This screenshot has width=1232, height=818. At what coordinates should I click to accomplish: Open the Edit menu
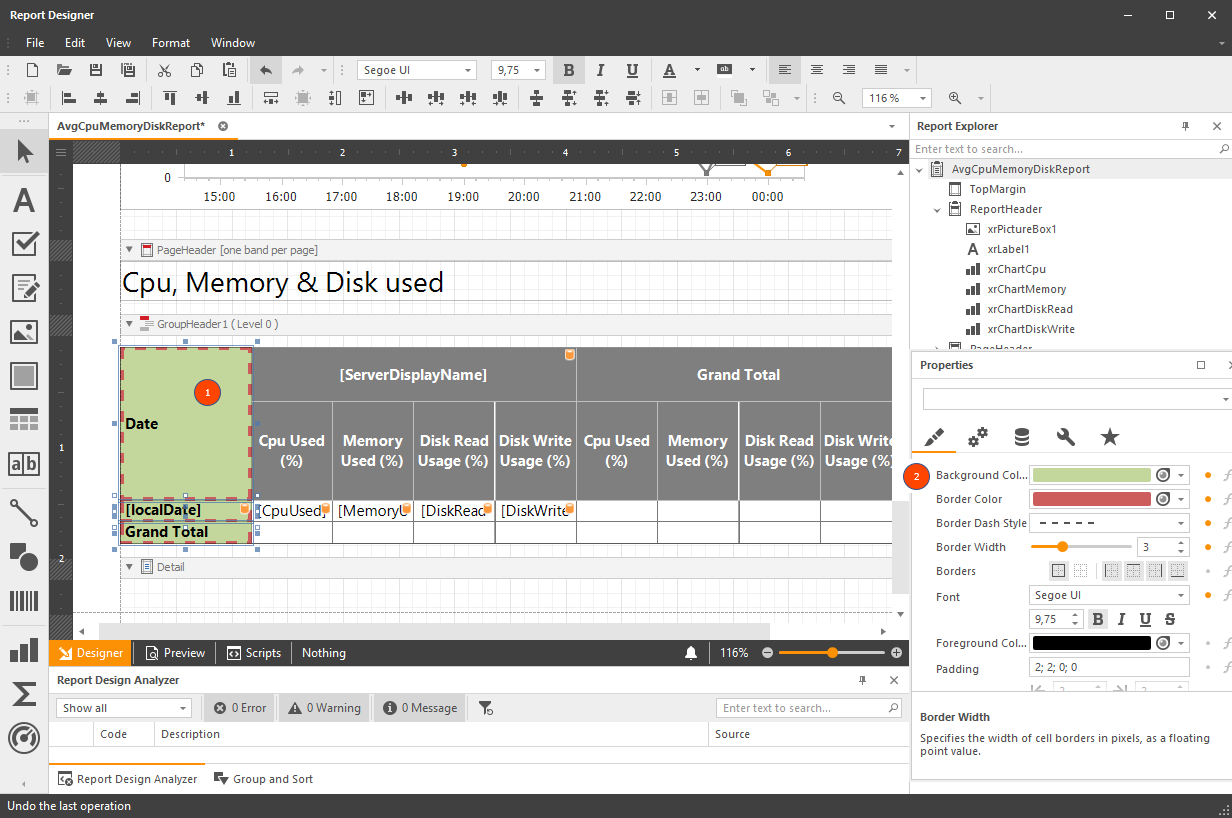75,43
